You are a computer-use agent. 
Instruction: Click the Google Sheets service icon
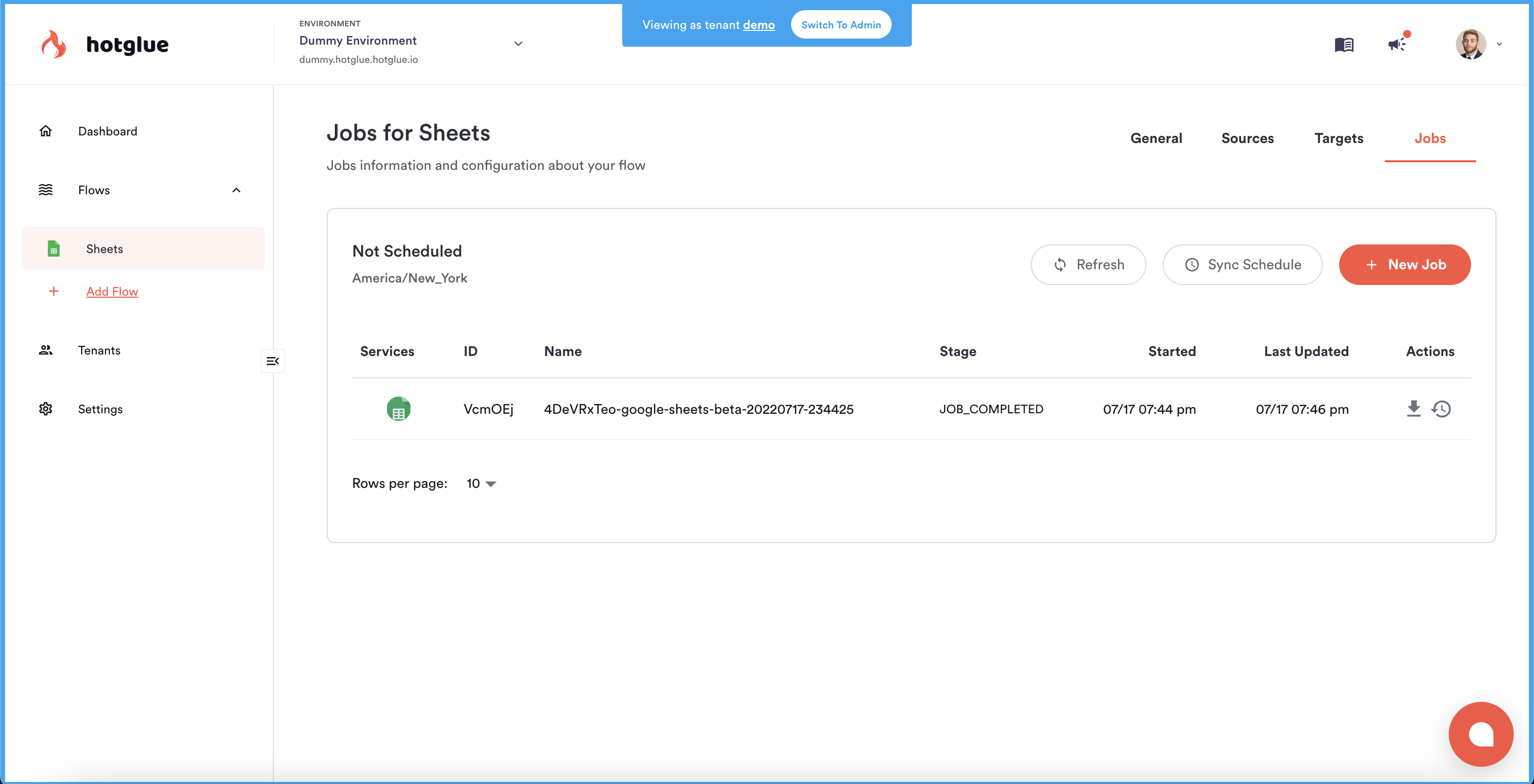coord(398,408)
